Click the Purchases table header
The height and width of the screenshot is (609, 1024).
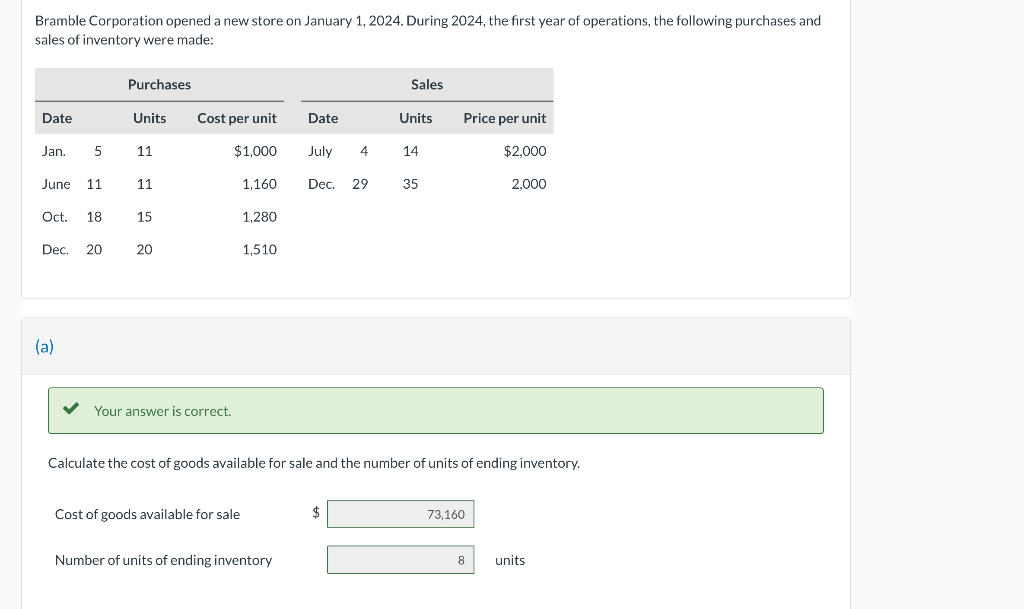(159, 84)
